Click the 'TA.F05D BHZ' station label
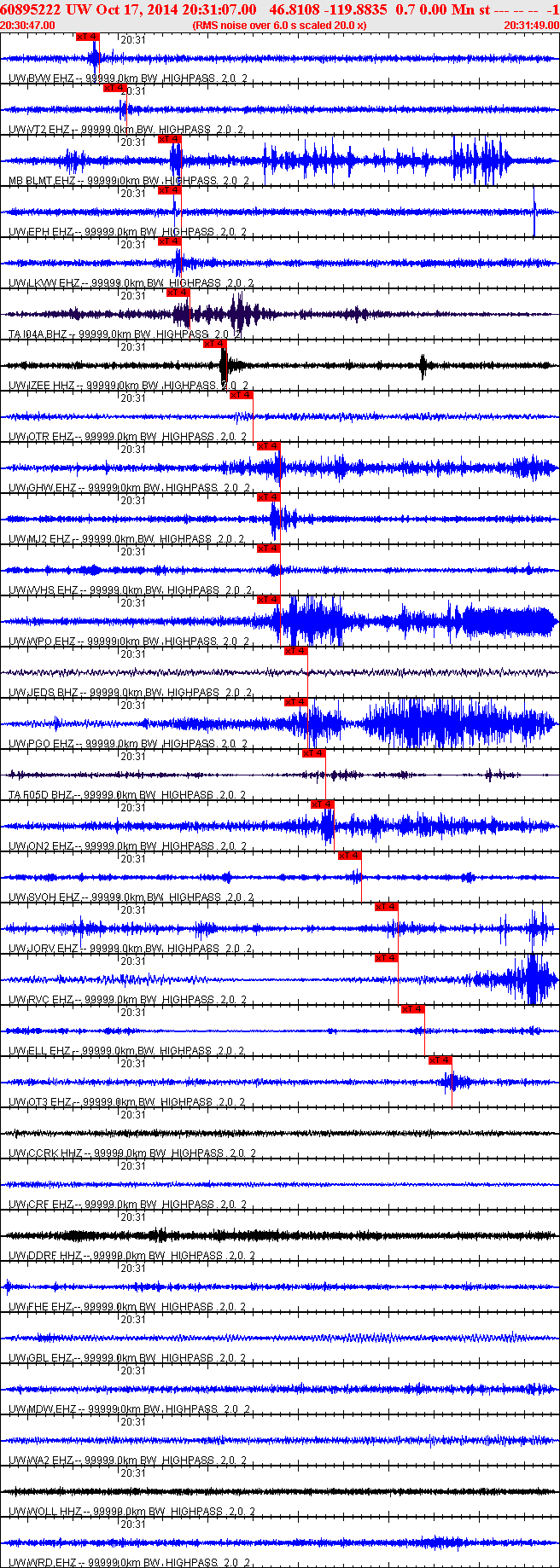The width and height of the screenshot is (560, 1568). (x=41, y=795)
